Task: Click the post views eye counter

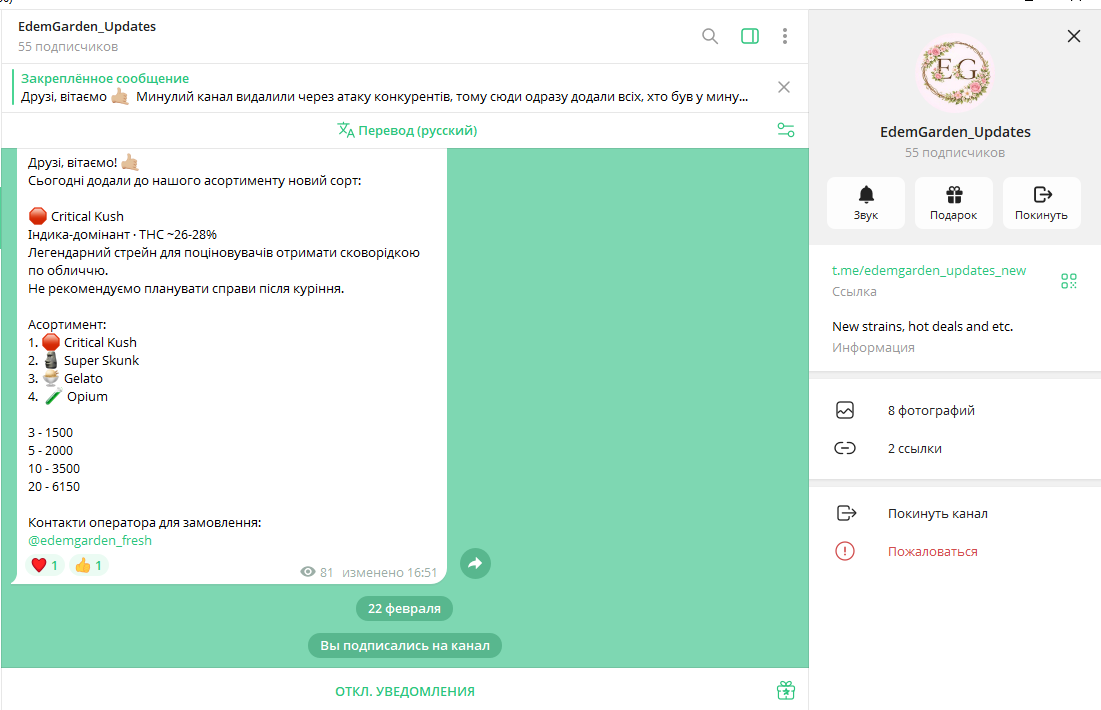Action: pos(316,572)
